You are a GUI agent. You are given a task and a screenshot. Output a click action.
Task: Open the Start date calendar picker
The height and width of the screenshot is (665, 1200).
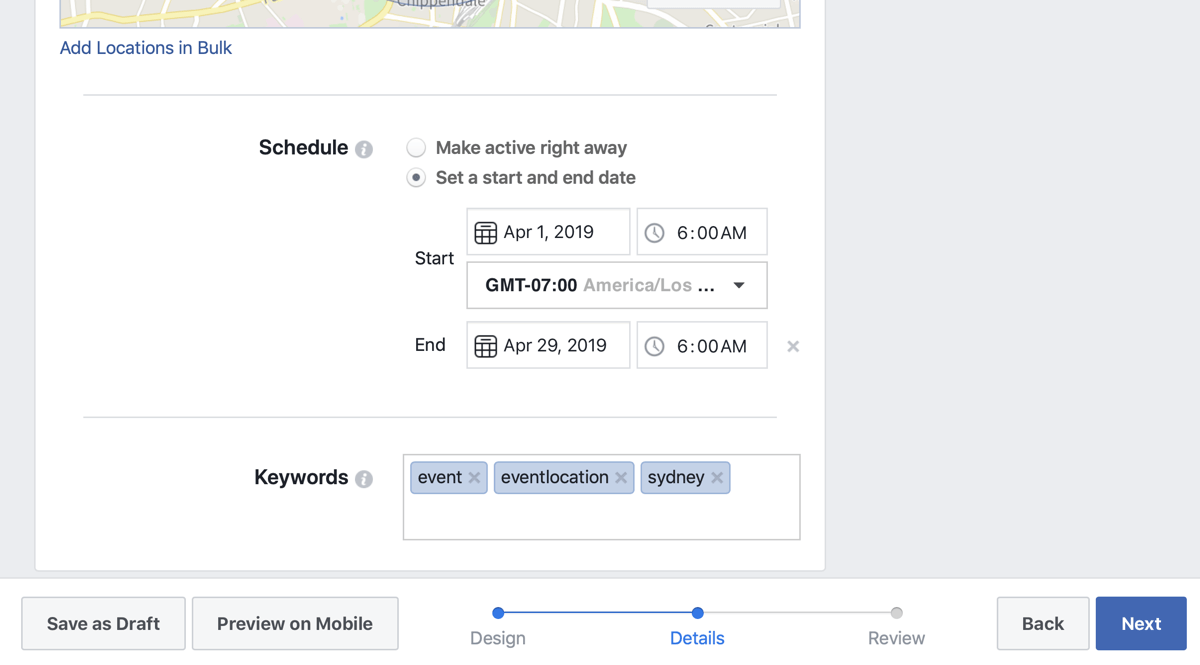[x=547, y=231]
